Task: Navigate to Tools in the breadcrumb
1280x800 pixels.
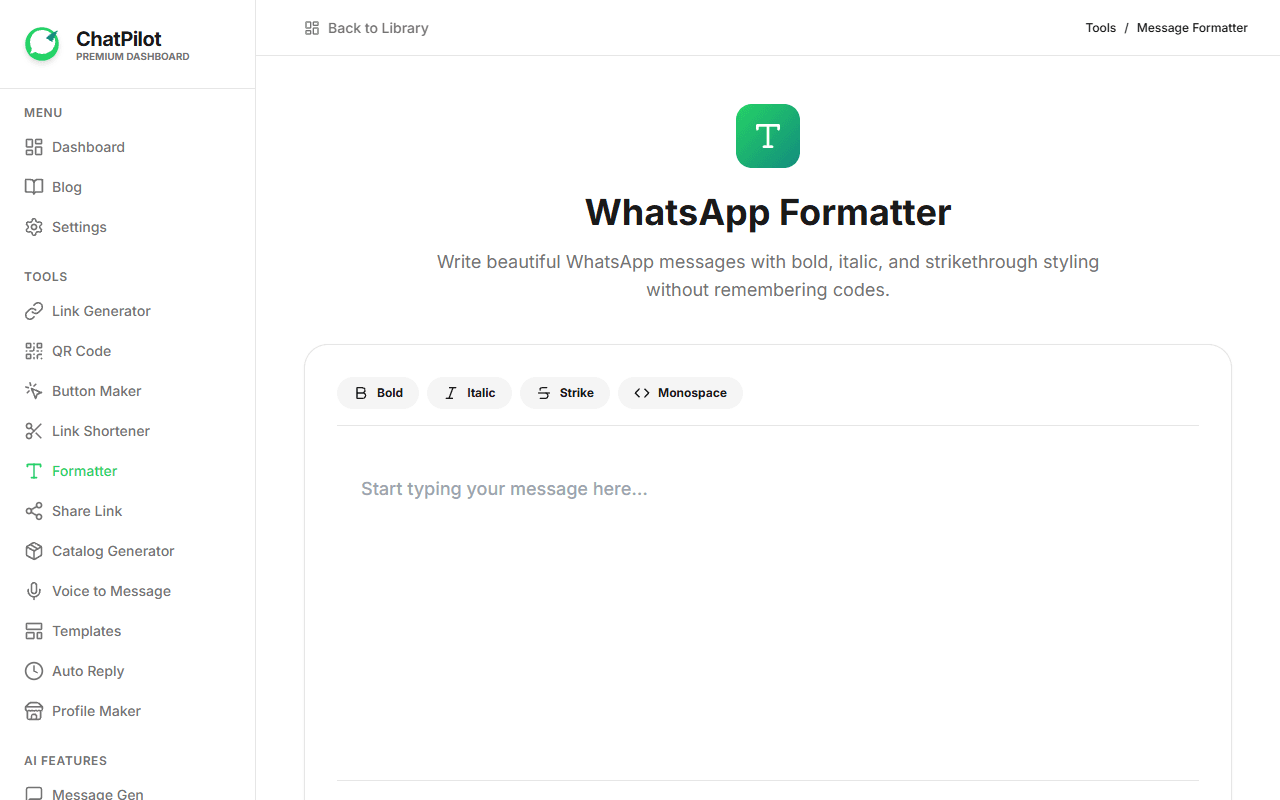Action: click(1100, 27)
